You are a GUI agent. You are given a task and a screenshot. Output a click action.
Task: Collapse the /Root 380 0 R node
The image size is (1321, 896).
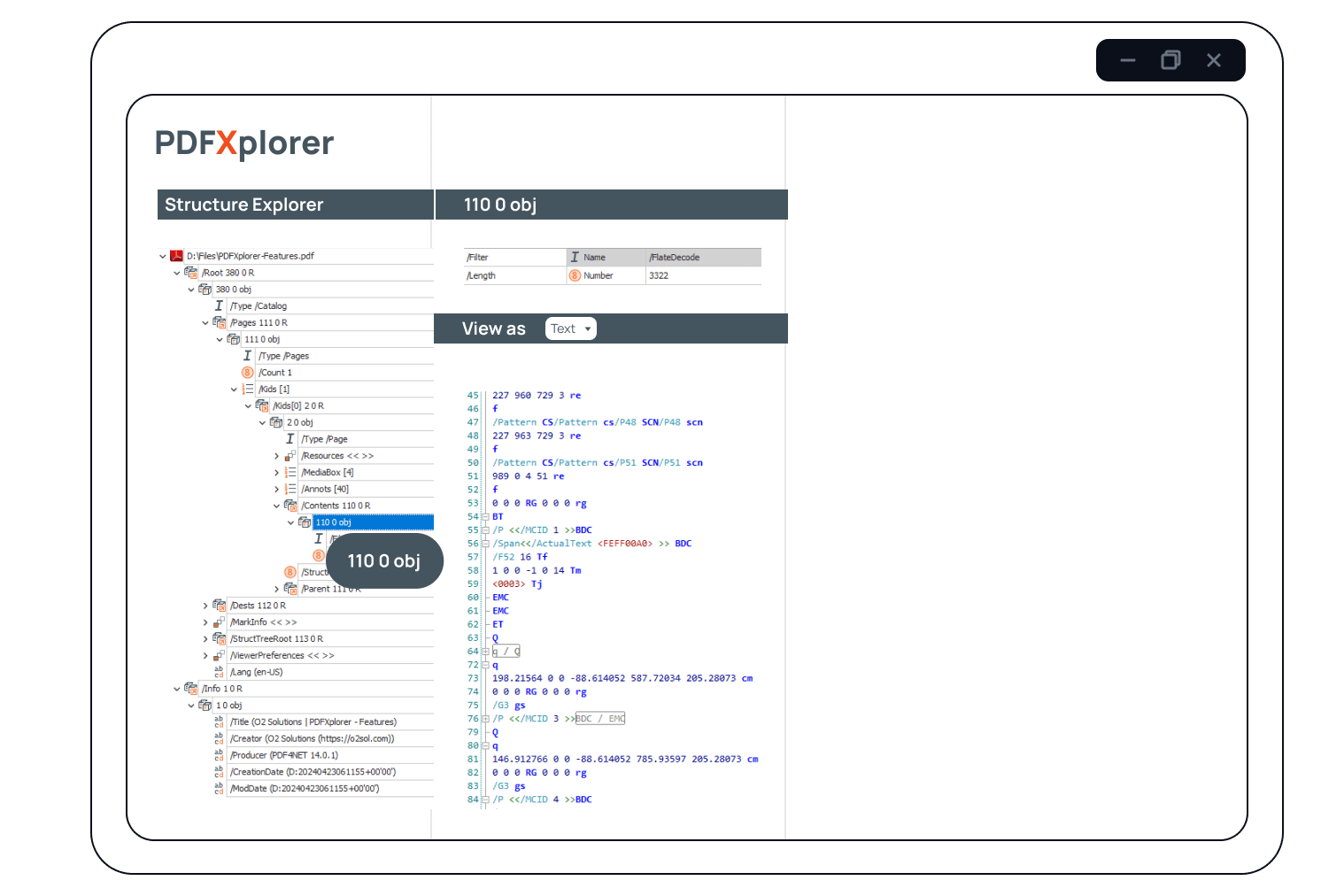coord(176,274)
